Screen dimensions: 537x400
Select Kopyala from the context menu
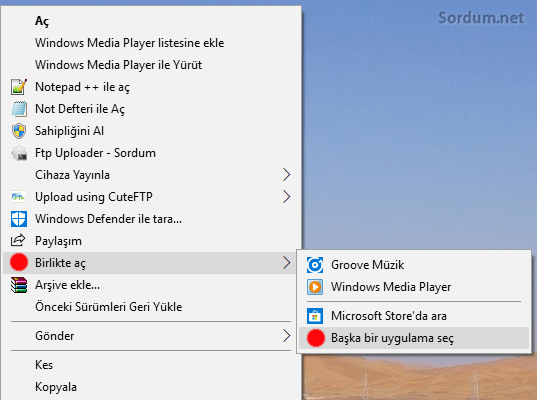coord(150,387)
